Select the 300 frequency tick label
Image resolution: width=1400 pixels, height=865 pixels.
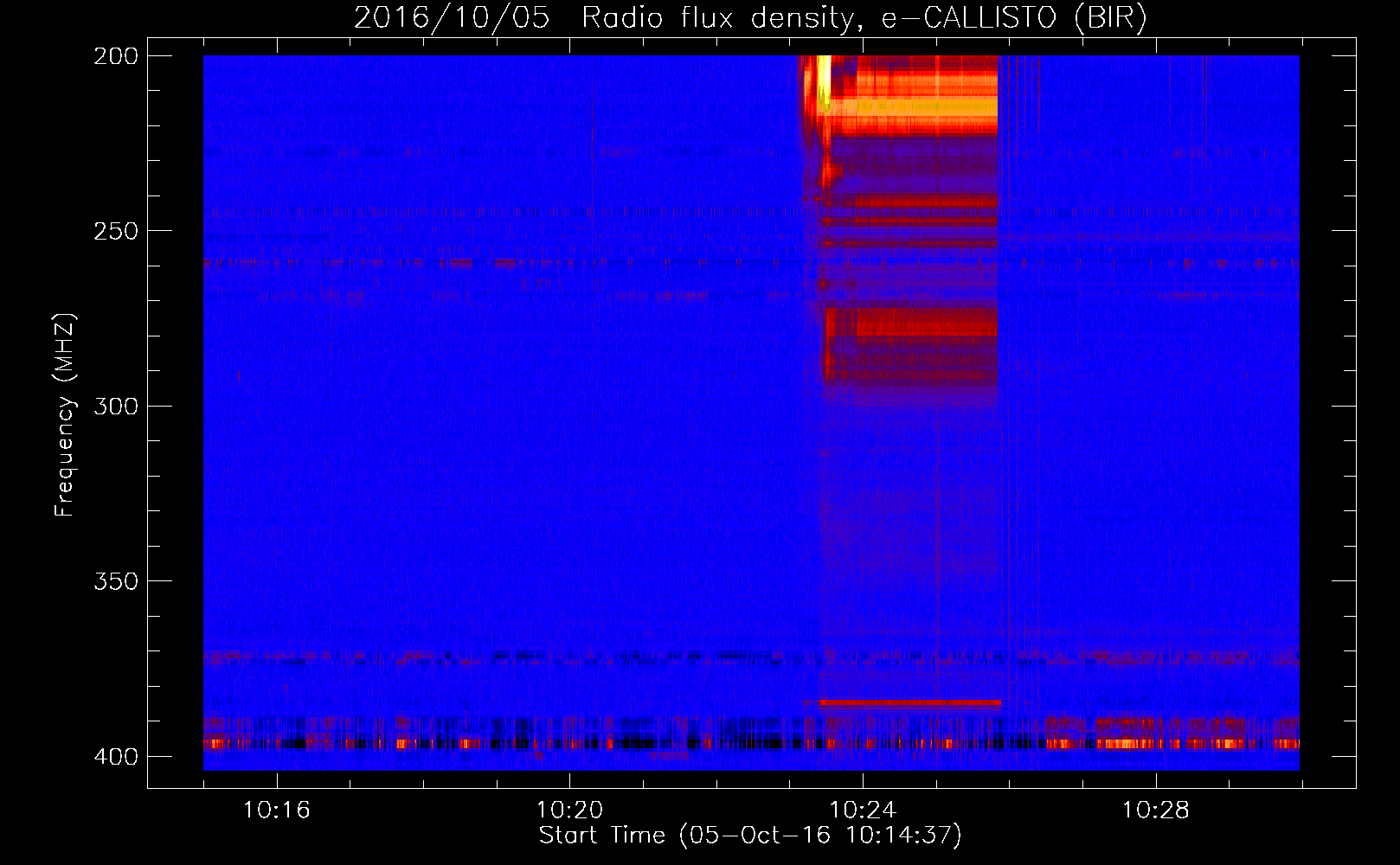[116, 406]
